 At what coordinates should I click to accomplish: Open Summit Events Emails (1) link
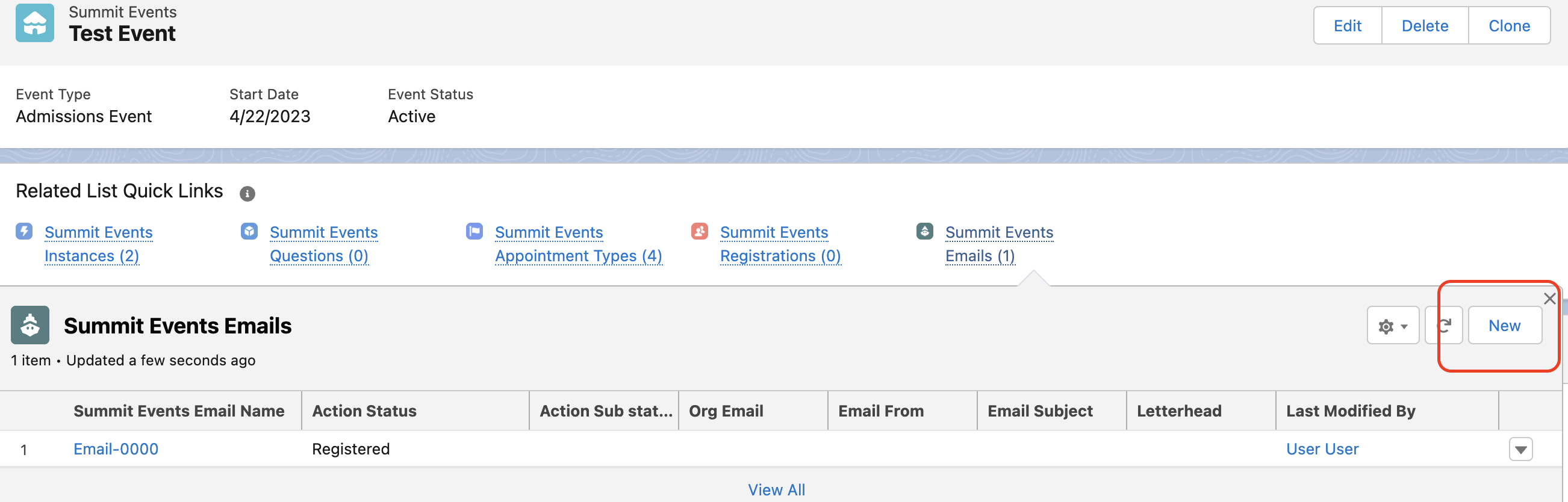pyautogui.click(x=1000, y=244)
